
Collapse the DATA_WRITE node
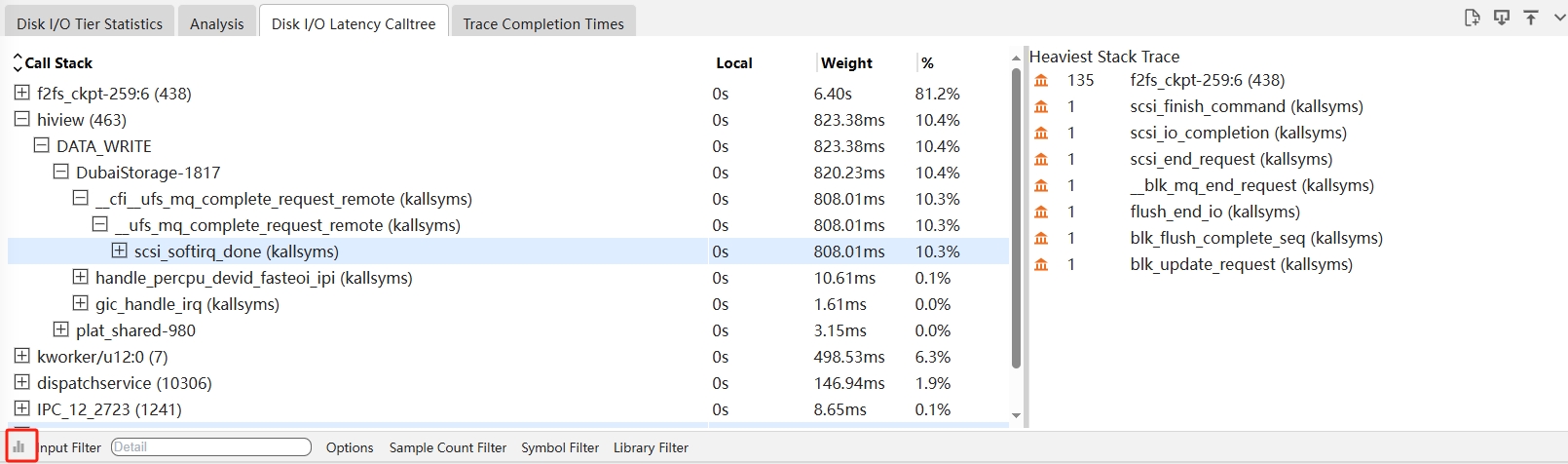[41, 145]
